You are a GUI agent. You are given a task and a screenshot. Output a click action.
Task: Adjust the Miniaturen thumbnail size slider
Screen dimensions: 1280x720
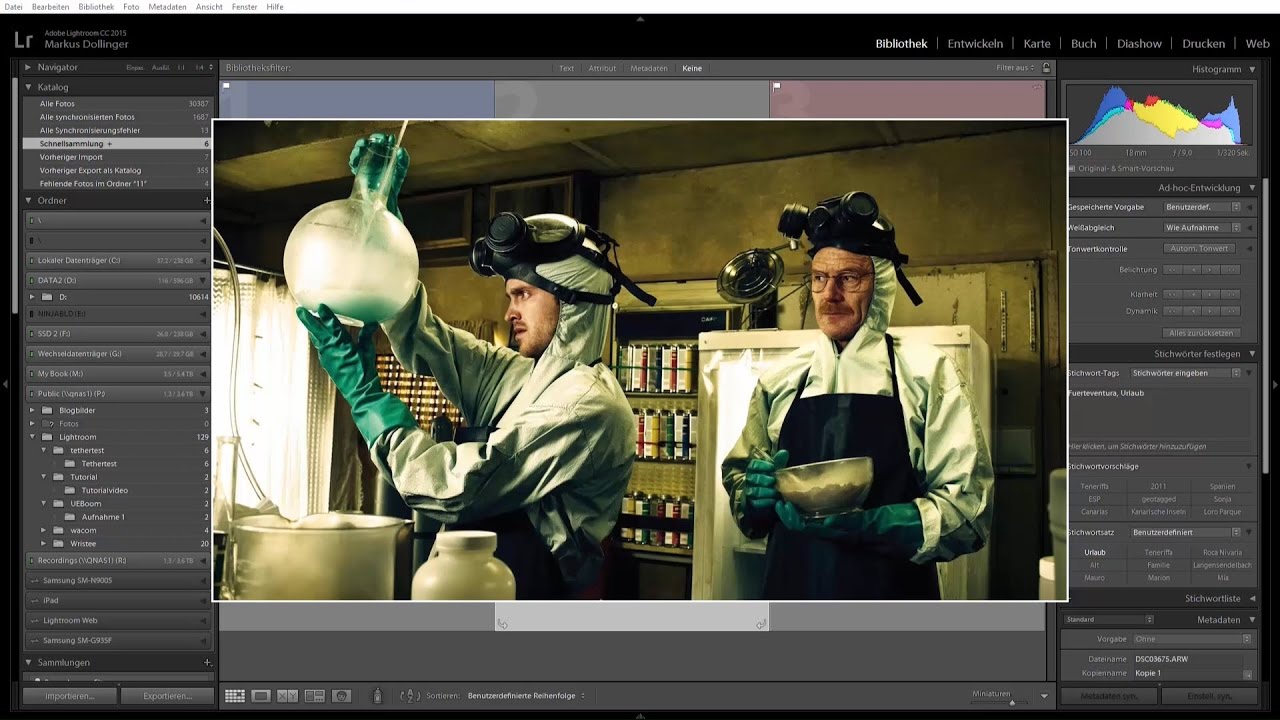tap(1012, 702)
